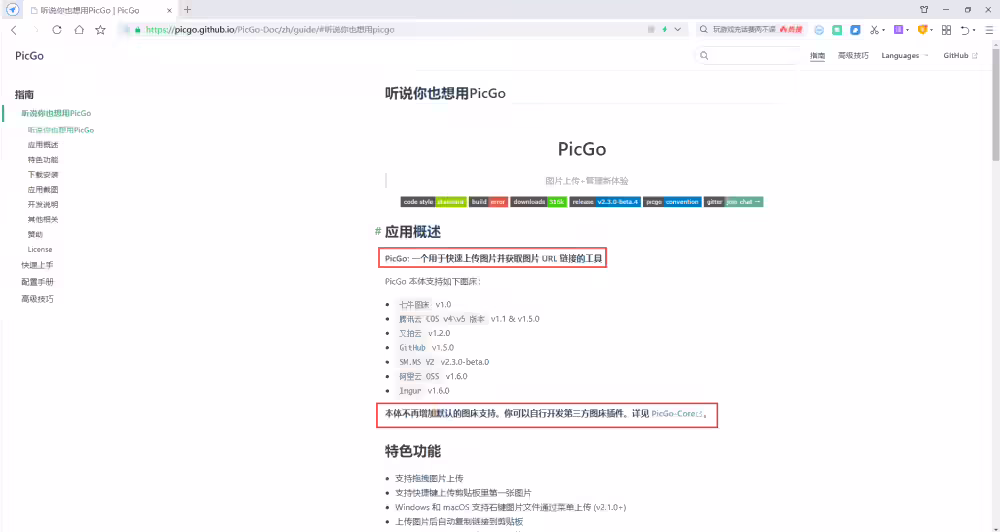Go to License in the sidebar
This screenshot has width=1000, height=532.
(x=40, y=249)
